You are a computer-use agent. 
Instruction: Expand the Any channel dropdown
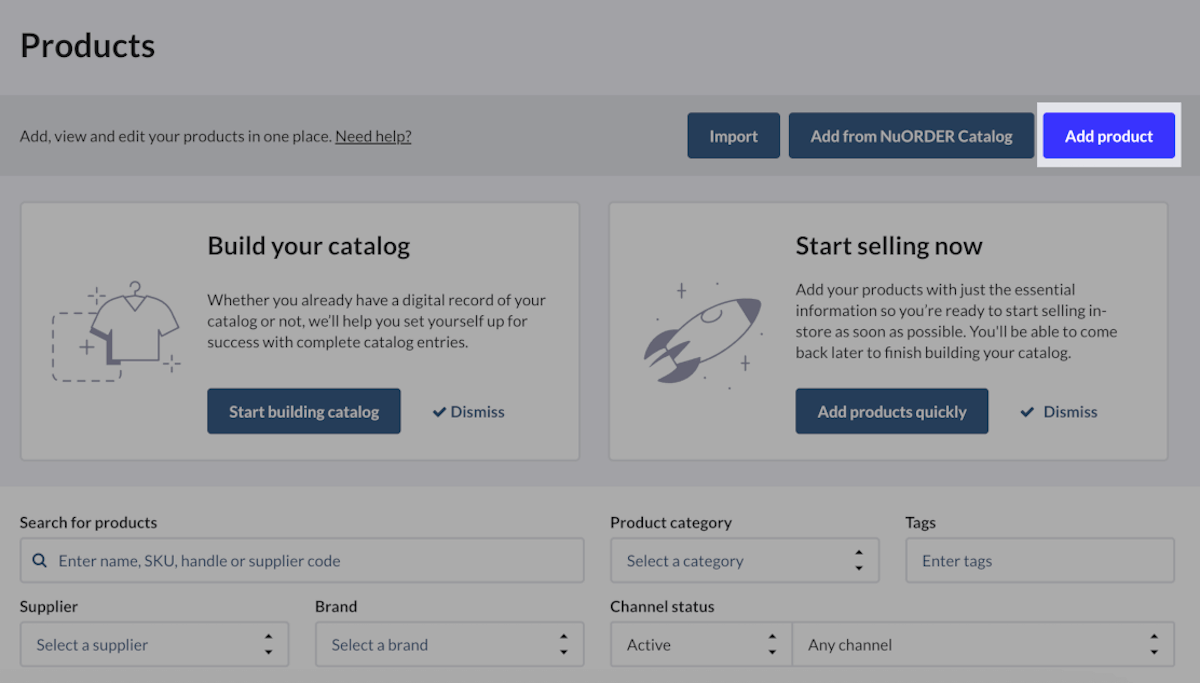983,645
